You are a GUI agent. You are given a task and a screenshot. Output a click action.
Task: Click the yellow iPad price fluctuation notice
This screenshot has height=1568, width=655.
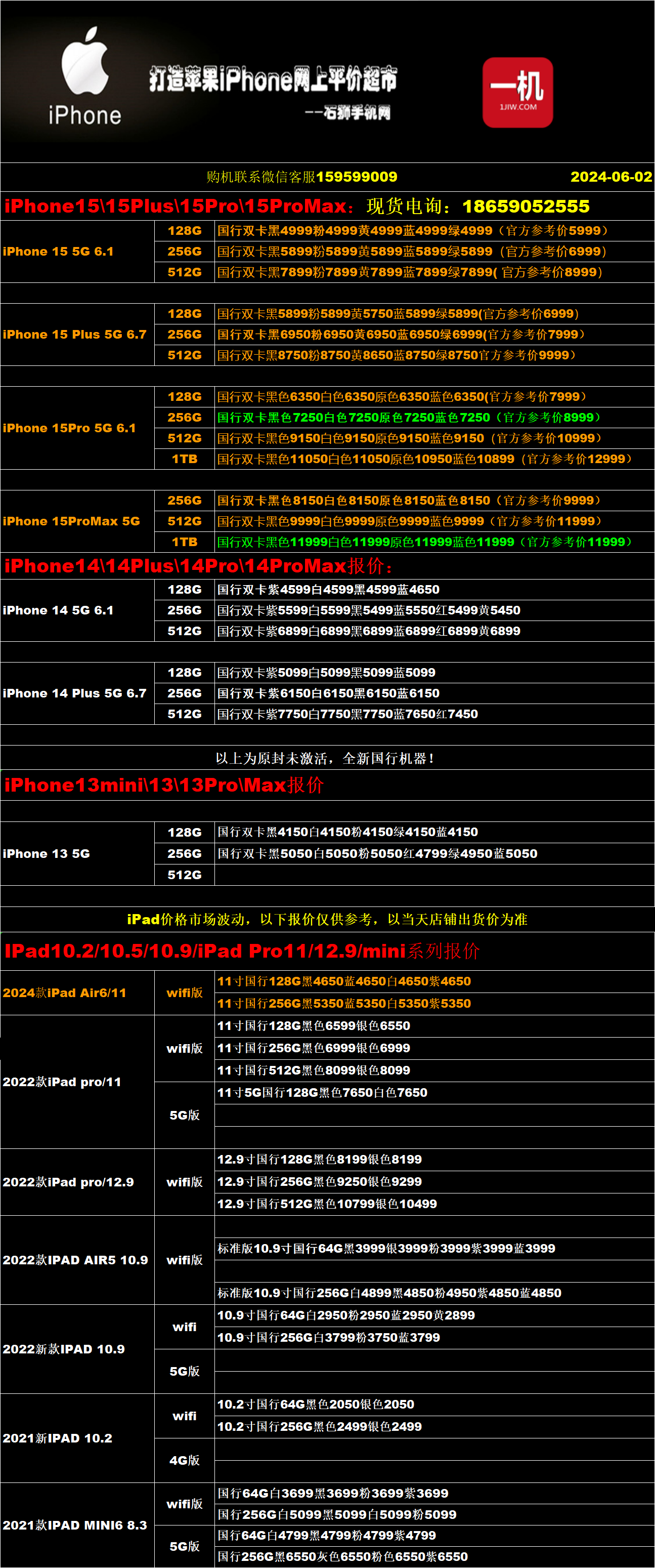(x=327, y=919)
